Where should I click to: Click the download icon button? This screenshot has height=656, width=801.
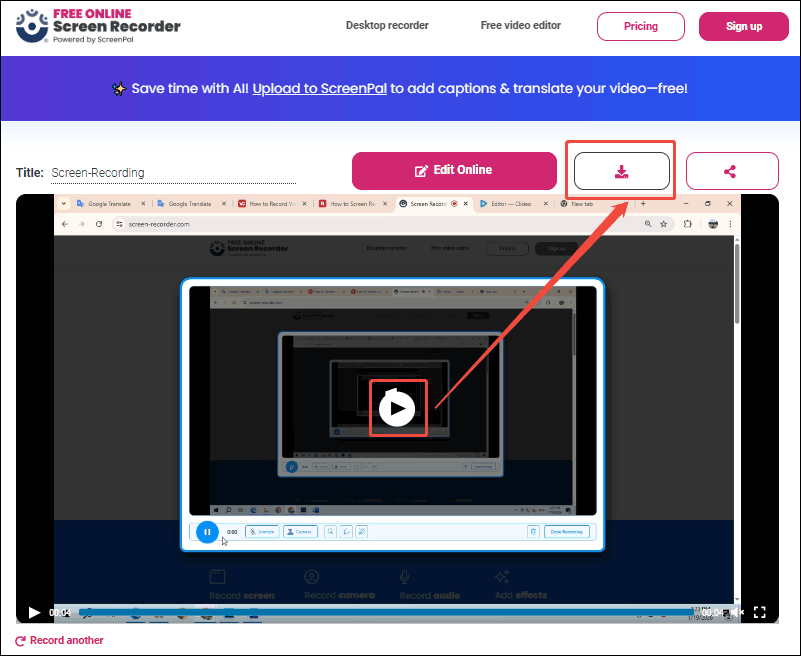[x=620, y=171]
